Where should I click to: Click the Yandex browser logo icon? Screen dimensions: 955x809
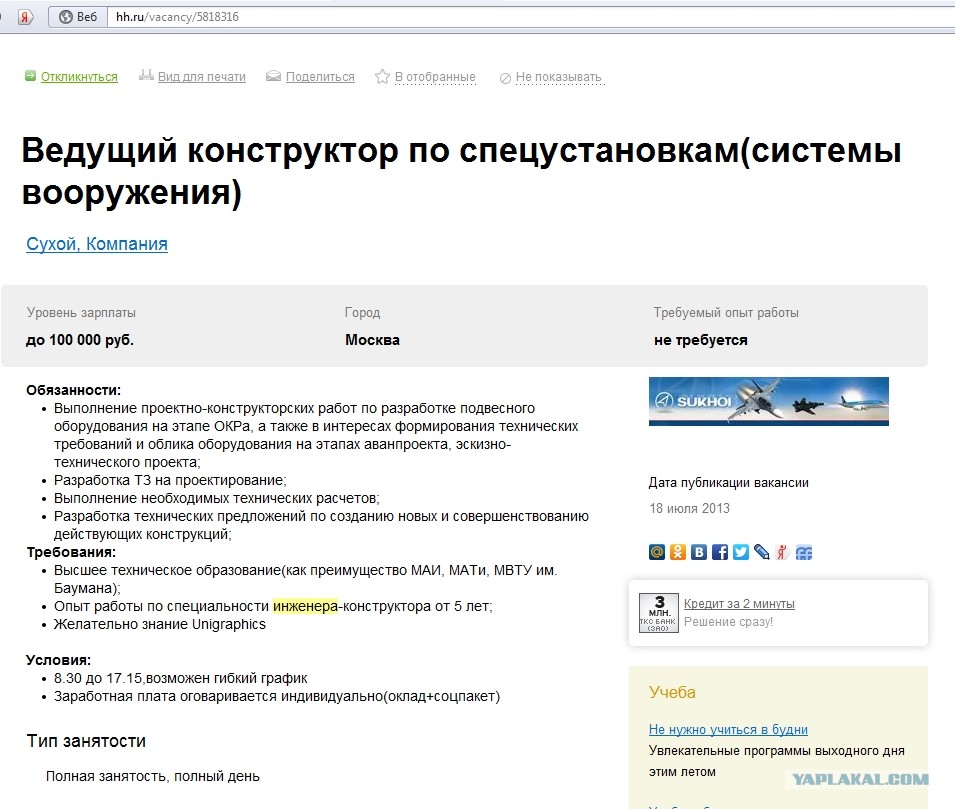[25, 17]
